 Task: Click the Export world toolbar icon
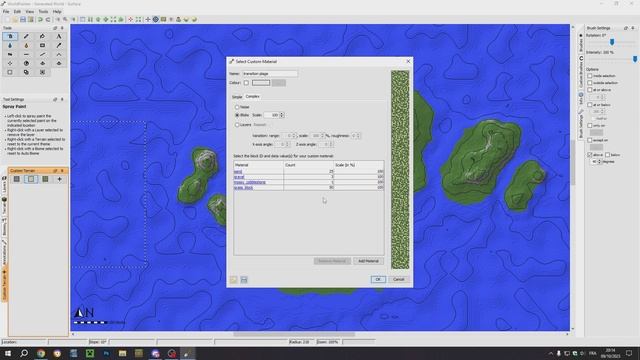(31, 19)
